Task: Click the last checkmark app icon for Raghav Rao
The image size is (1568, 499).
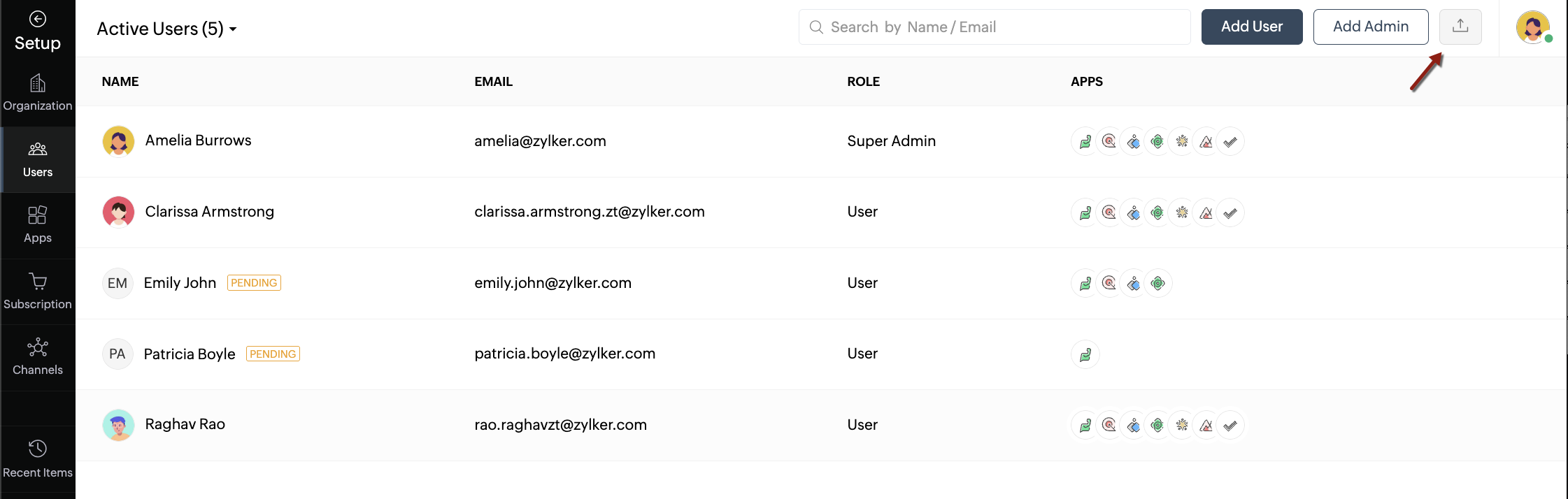Action: tap(1230, 425)
